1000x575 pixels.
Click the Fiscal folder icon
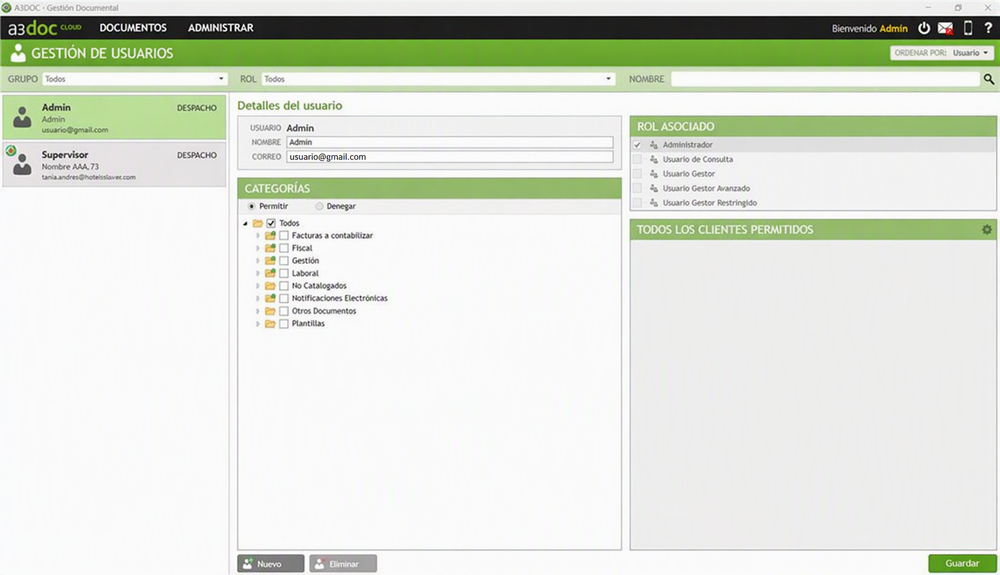point(270,248)
